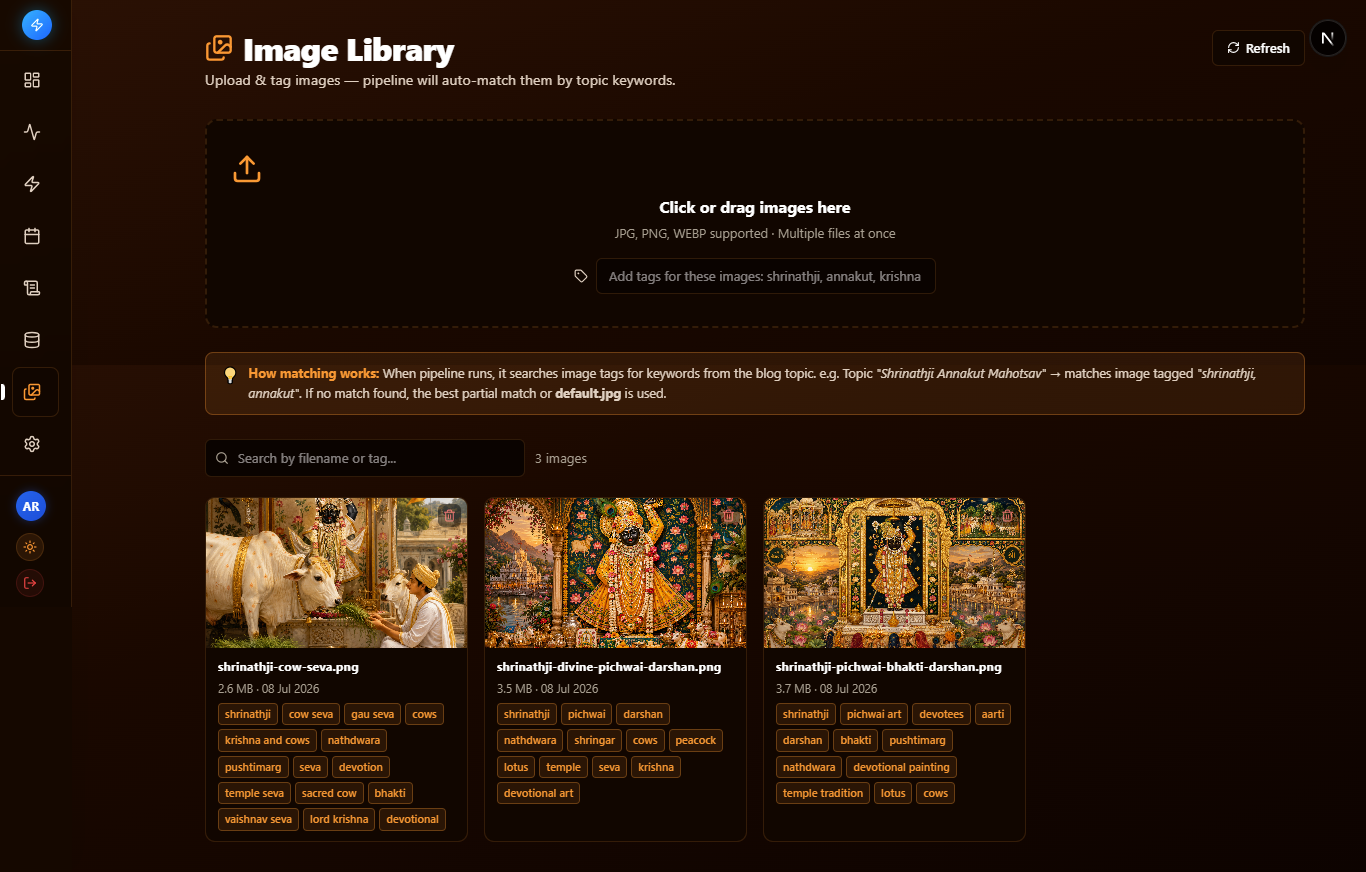Click the 'lord krishna' tag

(x=339, y=819)
